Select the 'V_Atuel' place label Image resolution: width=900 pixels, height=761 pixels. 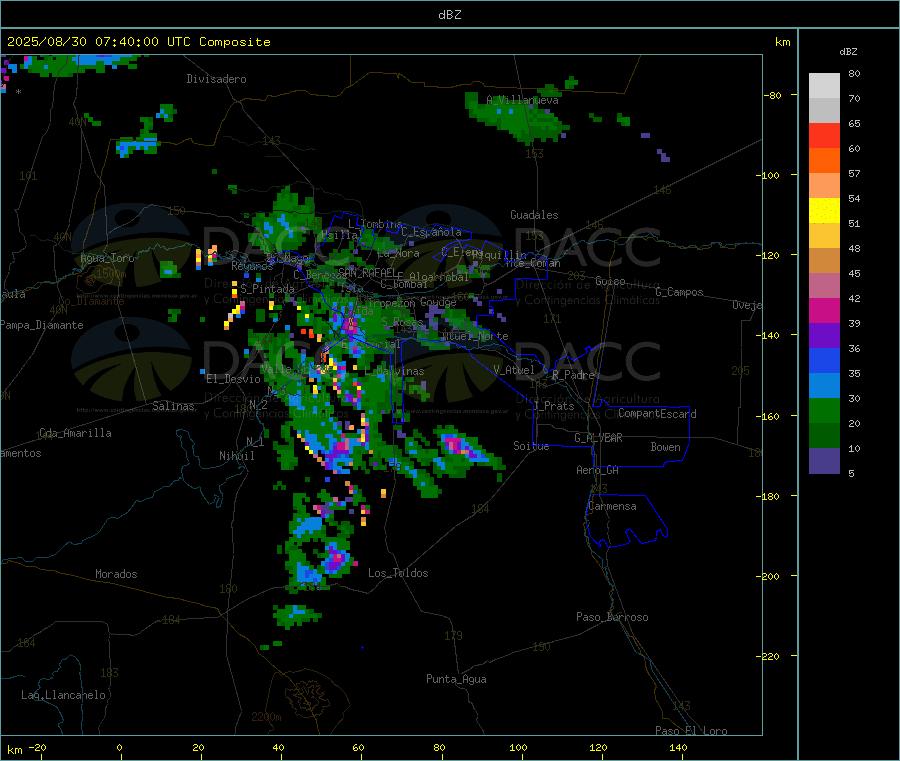pyautogui.click(x=514, y=370)
